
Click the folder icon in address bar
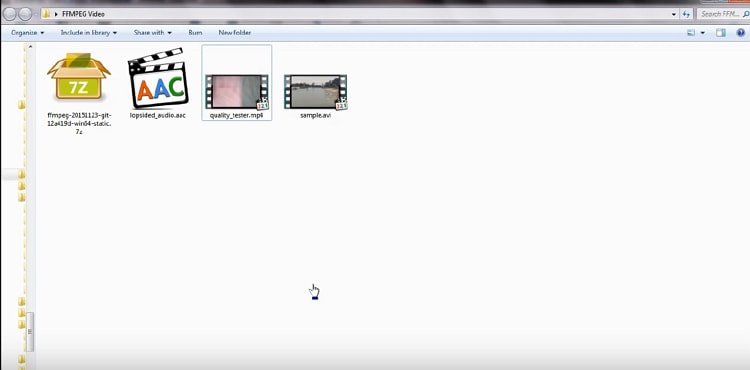tap(46, 14)
